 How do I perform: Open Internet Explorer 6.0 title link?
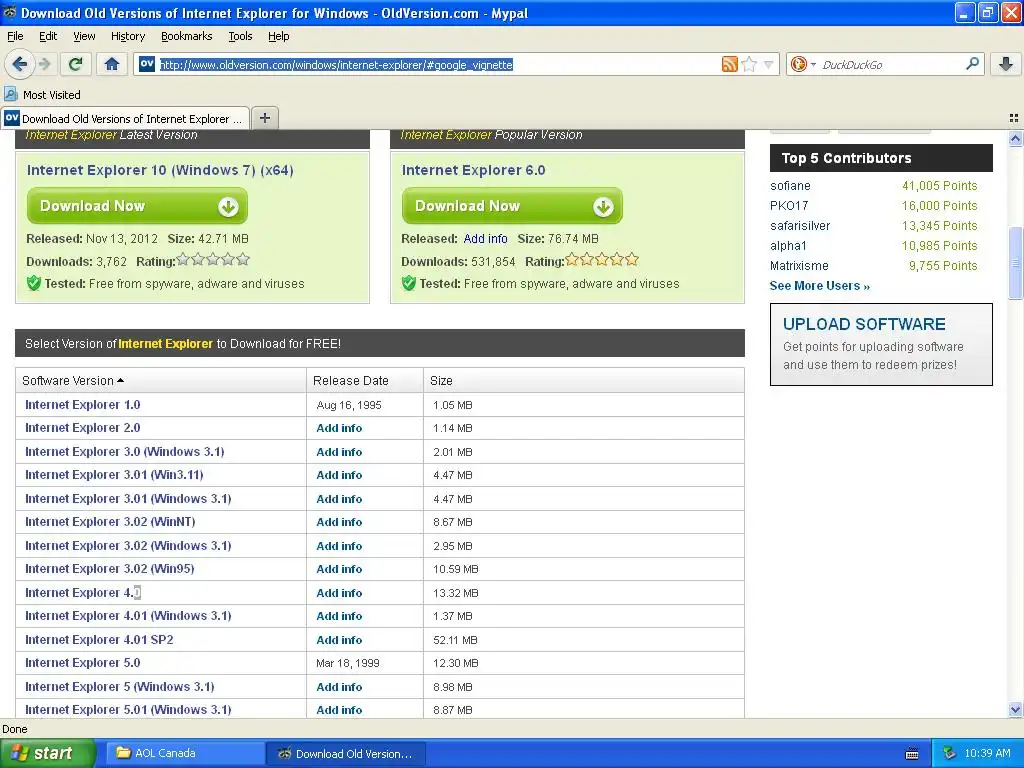coord(473,170)
